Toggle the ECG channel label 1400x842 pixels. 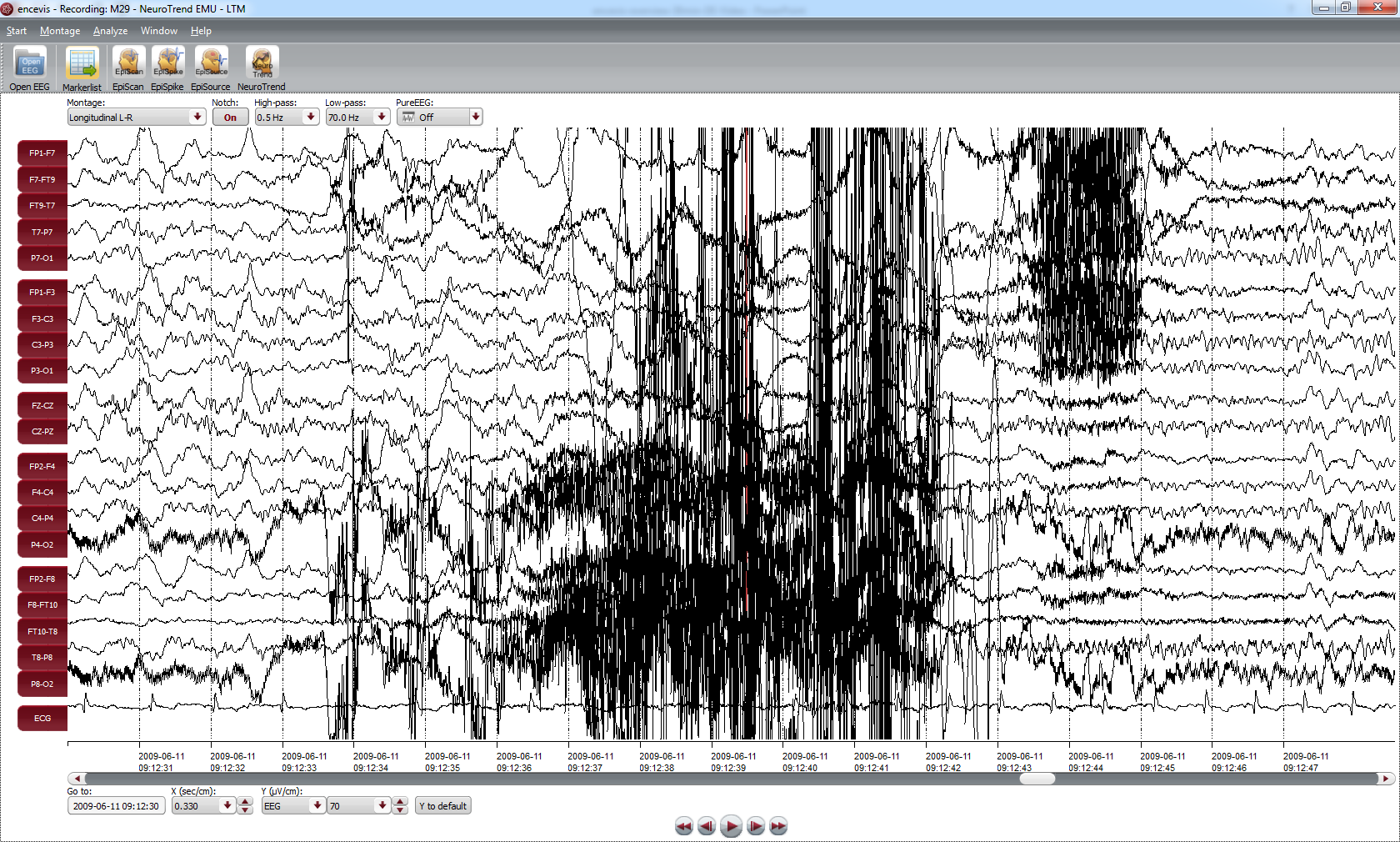coord(42,719)
